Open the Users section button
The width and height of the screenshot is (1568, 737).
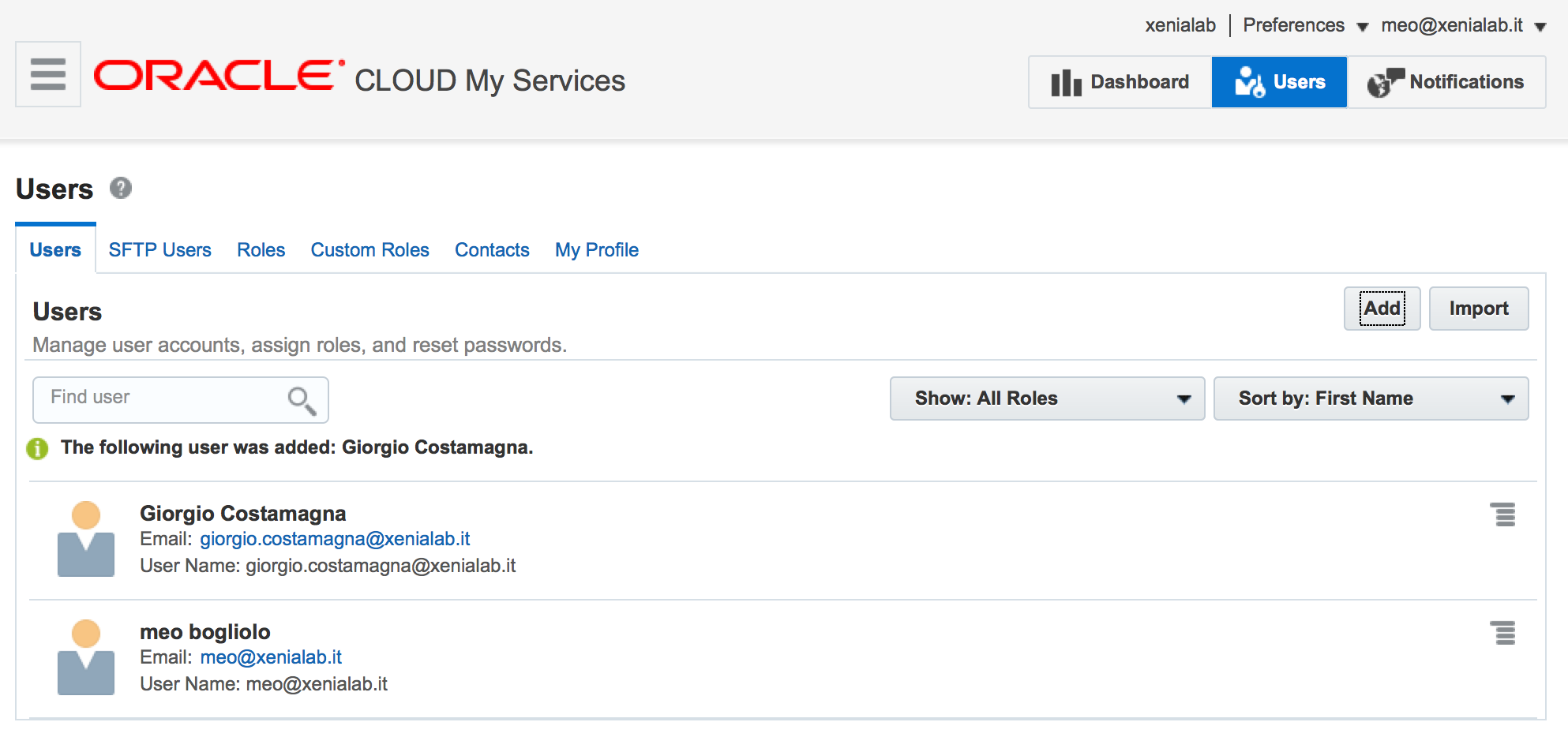click(1279, 82)
